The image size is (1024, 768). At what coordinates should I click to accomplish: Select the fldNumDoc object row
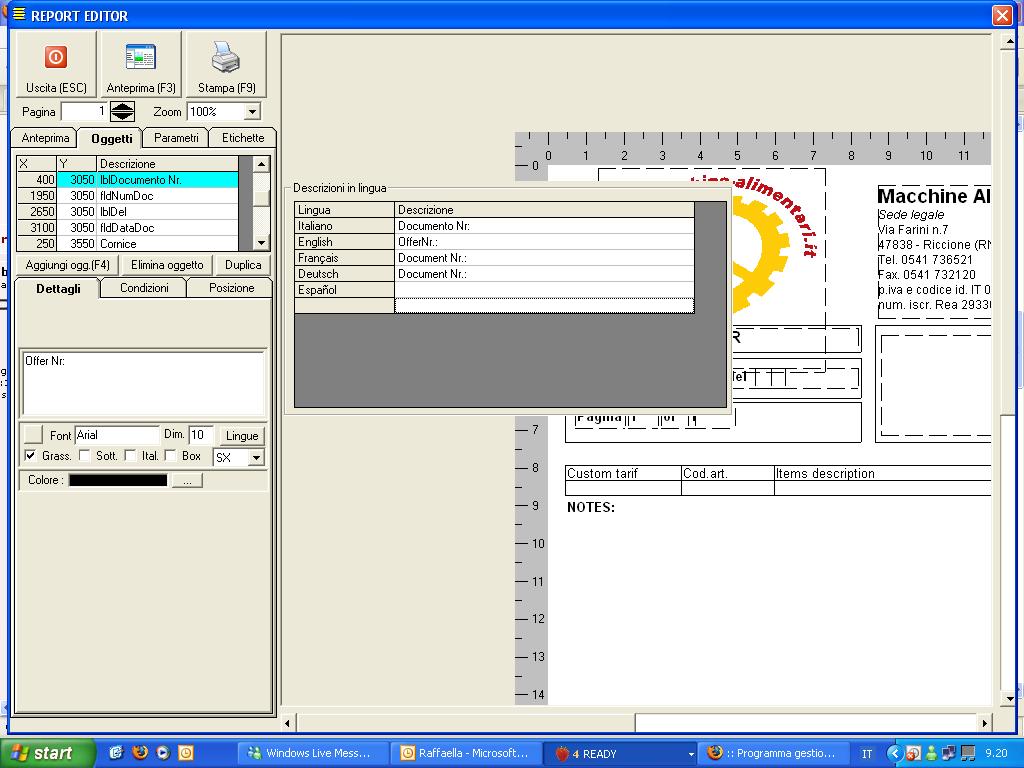[127, 196]
